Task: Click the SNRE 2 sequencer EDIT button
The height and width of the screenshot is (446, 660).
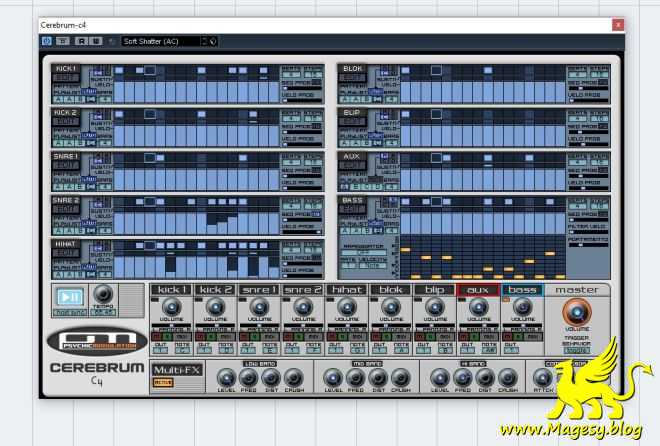Action: 66,210
